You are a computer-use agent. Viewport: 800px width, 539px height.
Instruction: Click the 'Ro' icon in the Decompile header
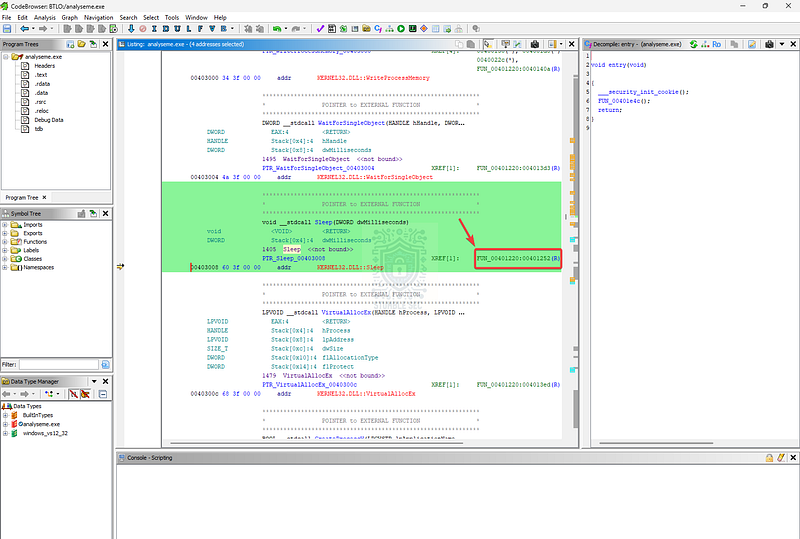(717, 44)
